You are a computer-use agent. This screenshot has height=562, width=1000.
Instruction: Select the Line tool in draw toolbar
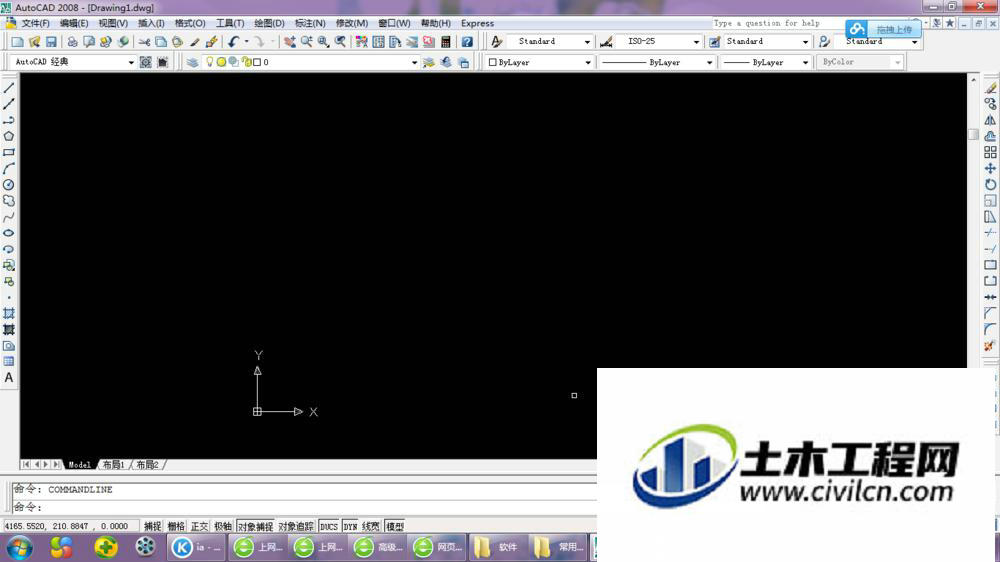tap(9, 87)
